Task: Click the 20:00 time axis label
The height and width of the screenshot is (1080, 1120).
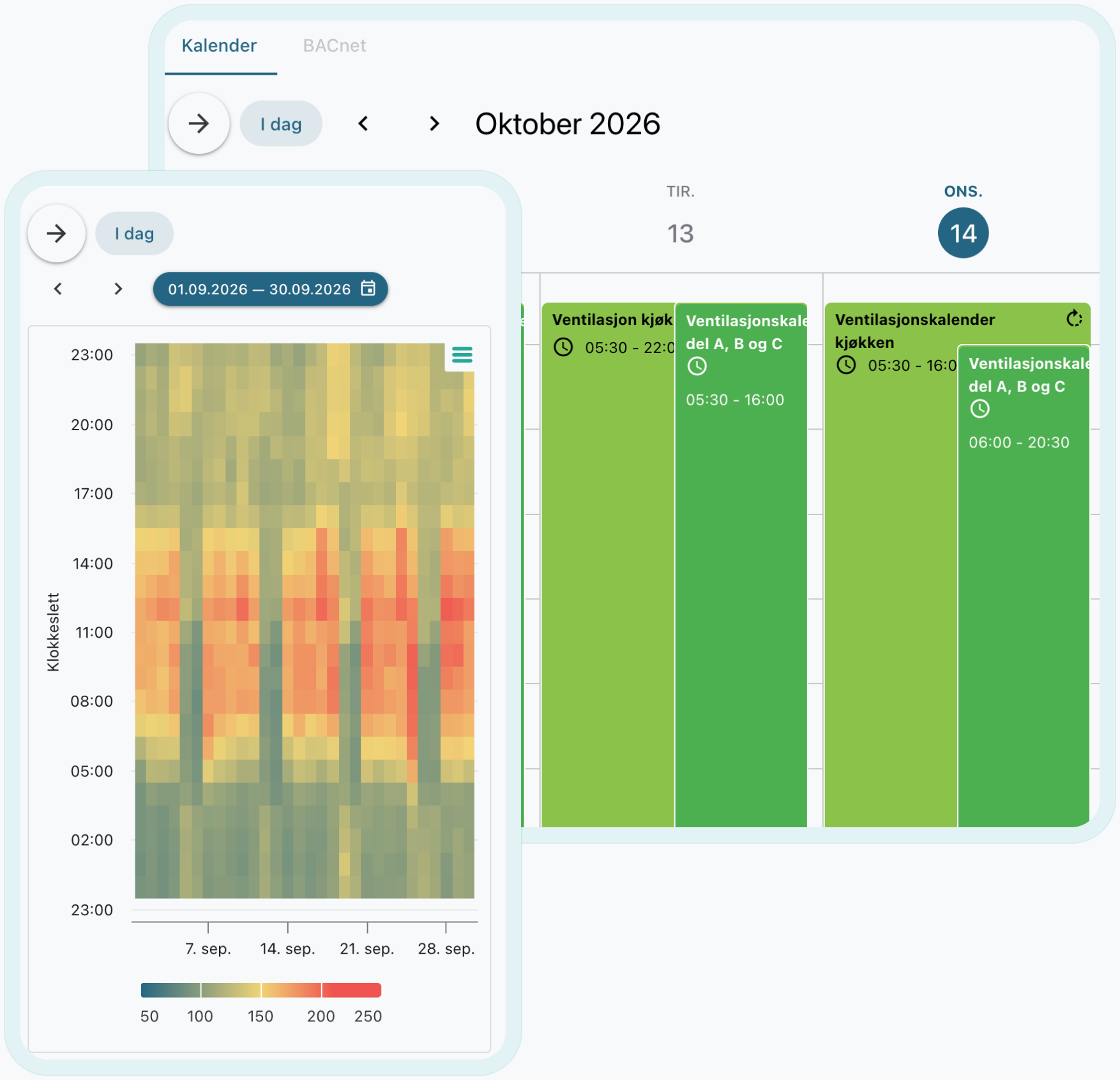Action: [x=92, y=424]
